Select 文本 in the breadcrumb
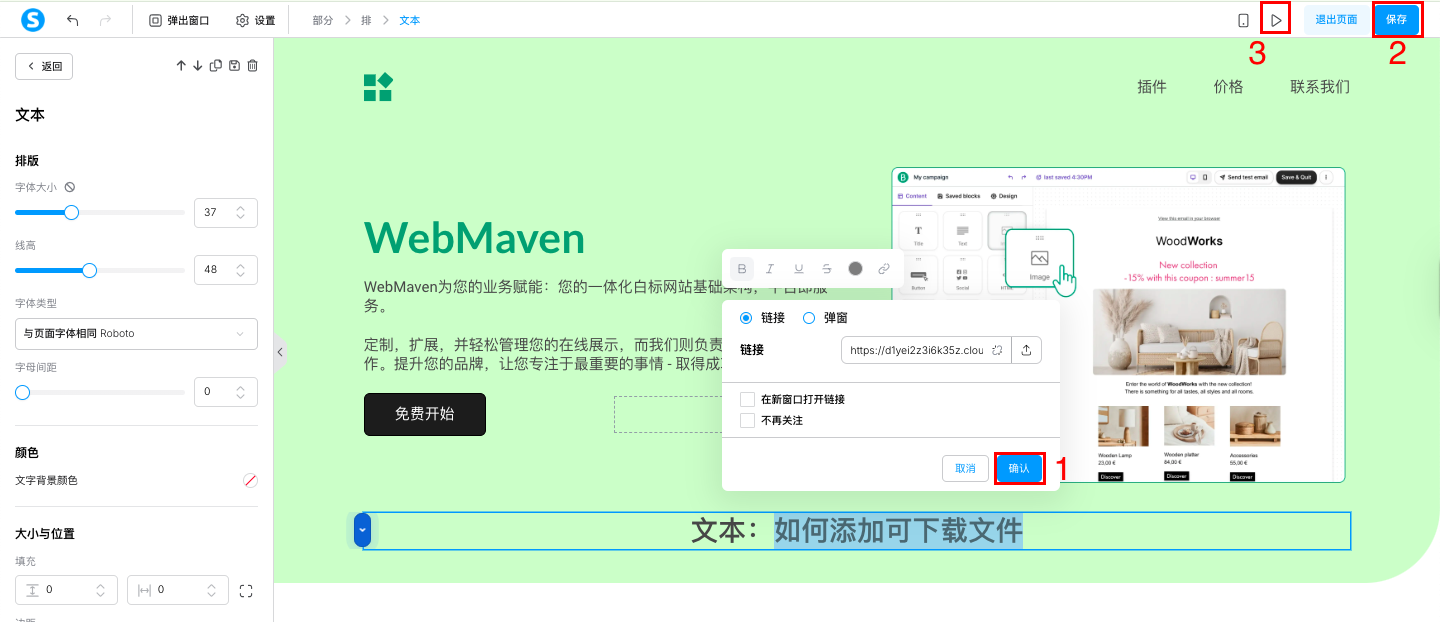Image resolution: width=1440 pixels, height=622 pixels. [410, 20]
